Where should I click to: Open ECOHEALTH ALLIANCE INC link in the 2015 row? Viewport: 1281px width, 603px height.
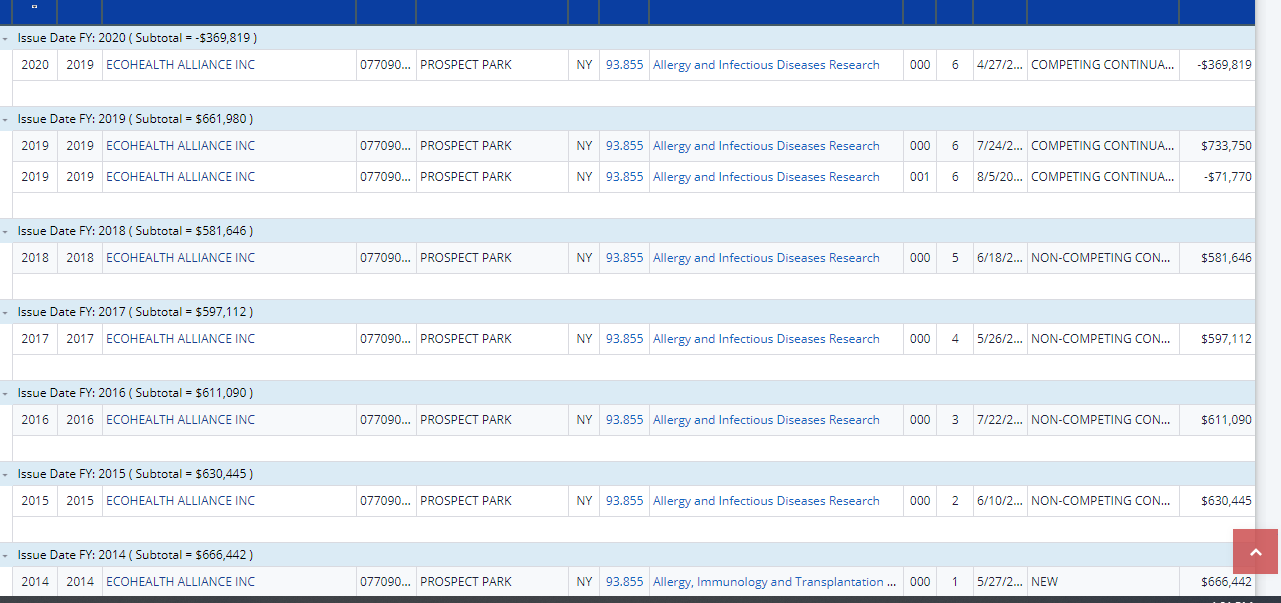pyautogui.click(x=180, y=501)
